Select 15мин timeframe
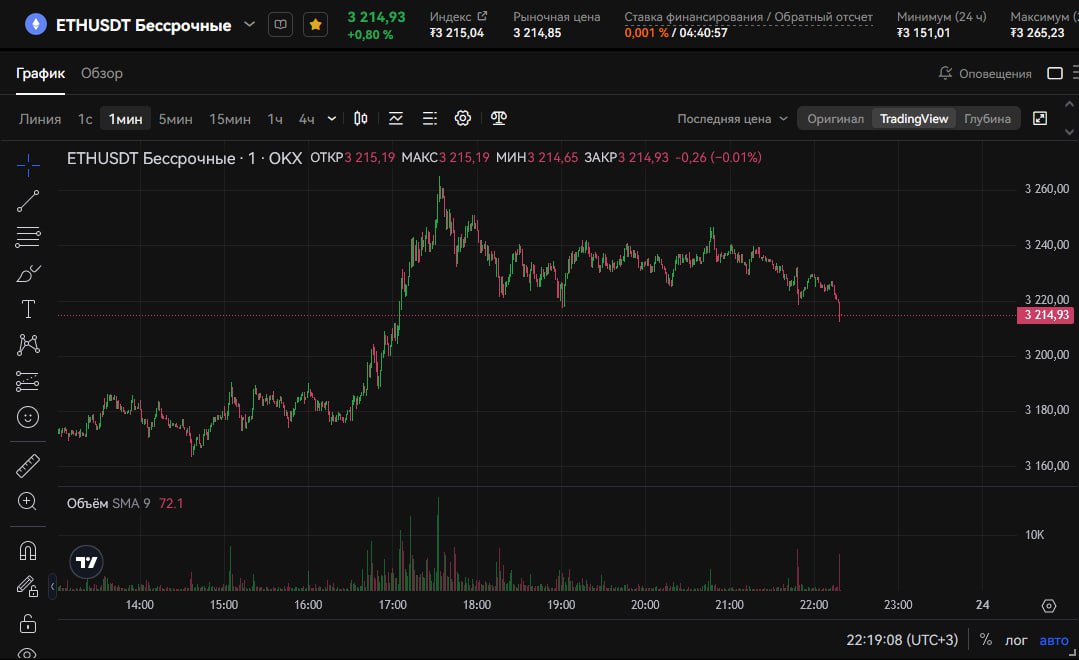Viewport: 1079px width, 660px height. point(230,119)
